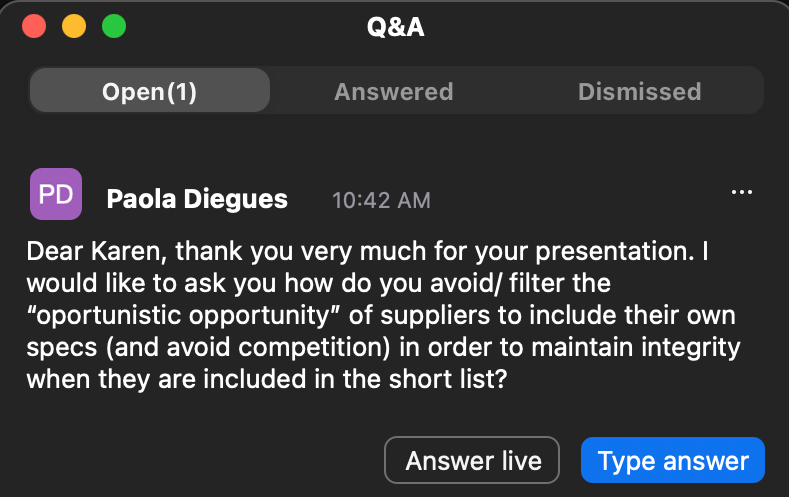Click the Type answer button
The width and height of the screenshot is (789, 497).
[x=672, y=461]
